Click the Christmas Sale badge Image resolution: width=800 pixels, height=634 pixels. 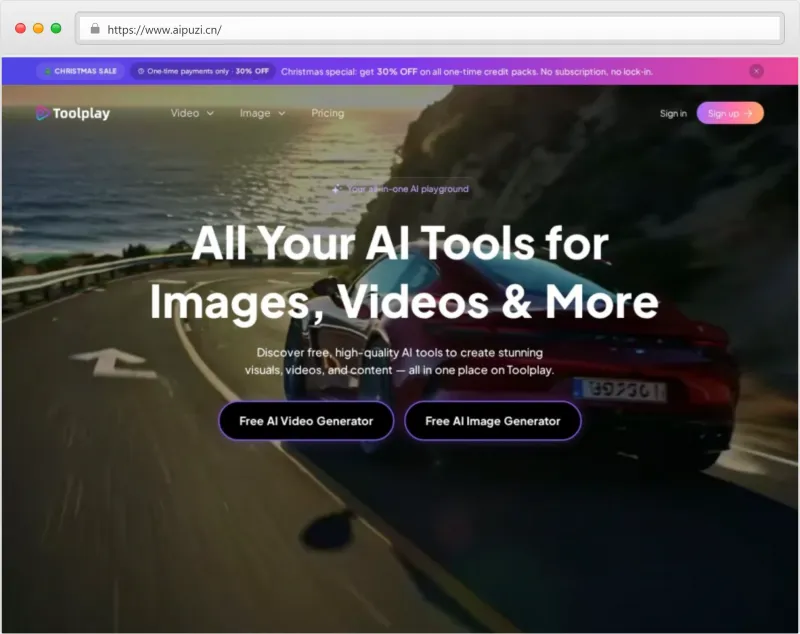pyautogui.click(x=80, y=71)
